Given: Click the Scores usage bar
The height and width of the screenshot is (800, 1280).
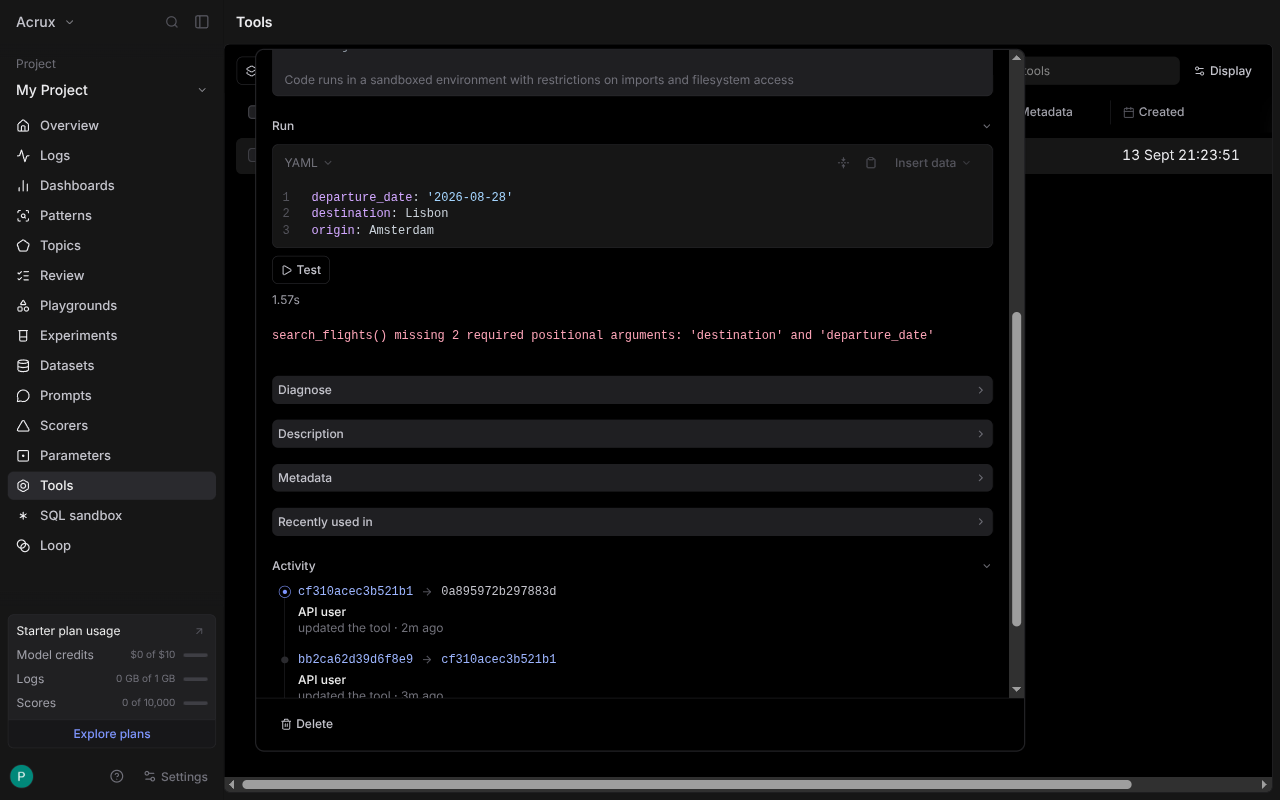Looking at the screenshot, I should coord(196,703).
